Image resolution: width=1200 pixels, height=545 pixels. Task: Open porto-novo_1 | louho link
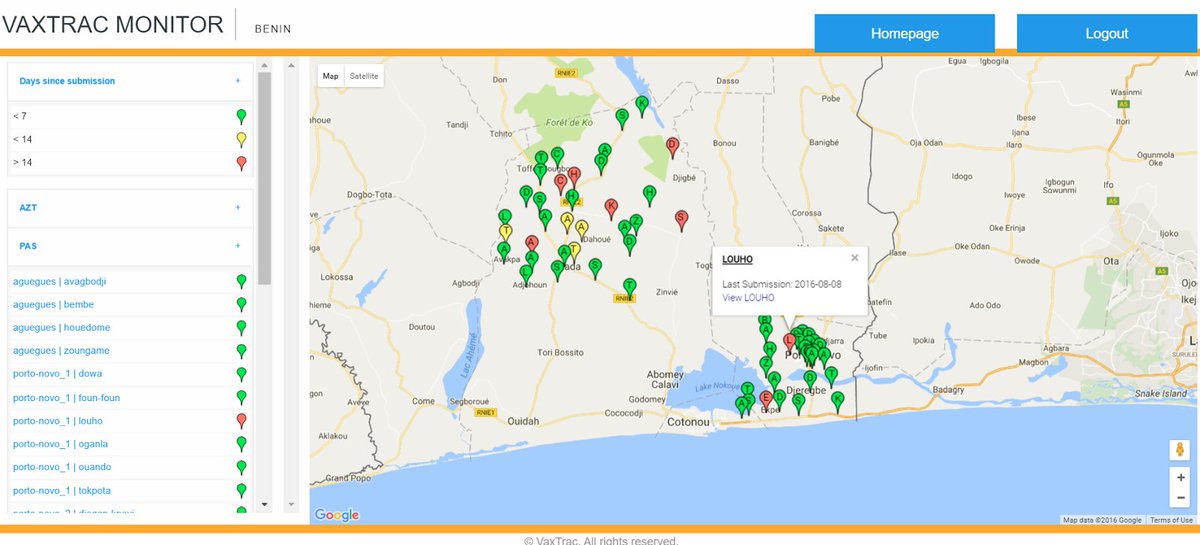pos(57,421)
